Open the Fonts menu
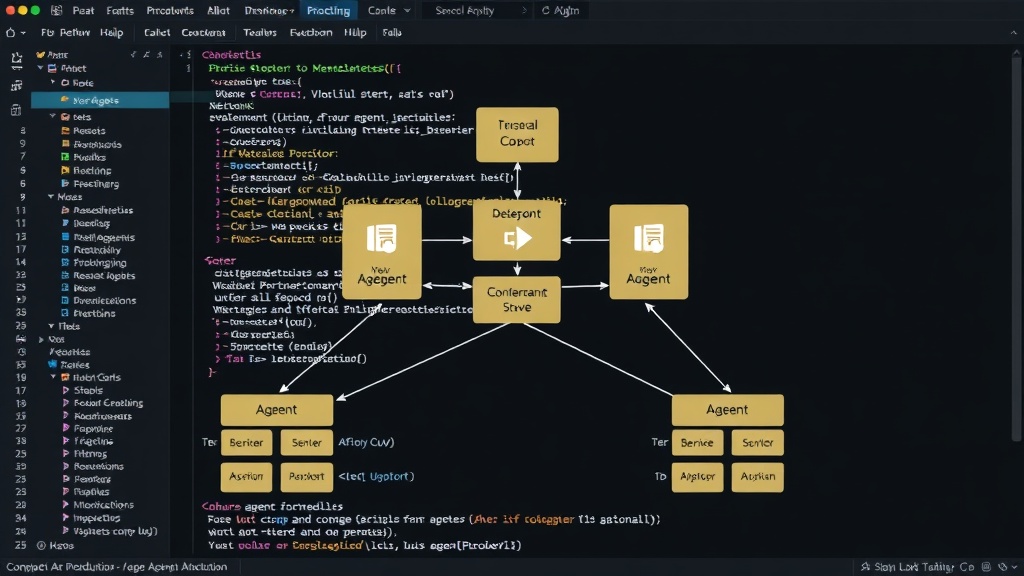Image resolution: width=1024 pixels, height=576 pixels. pos(120,10)
